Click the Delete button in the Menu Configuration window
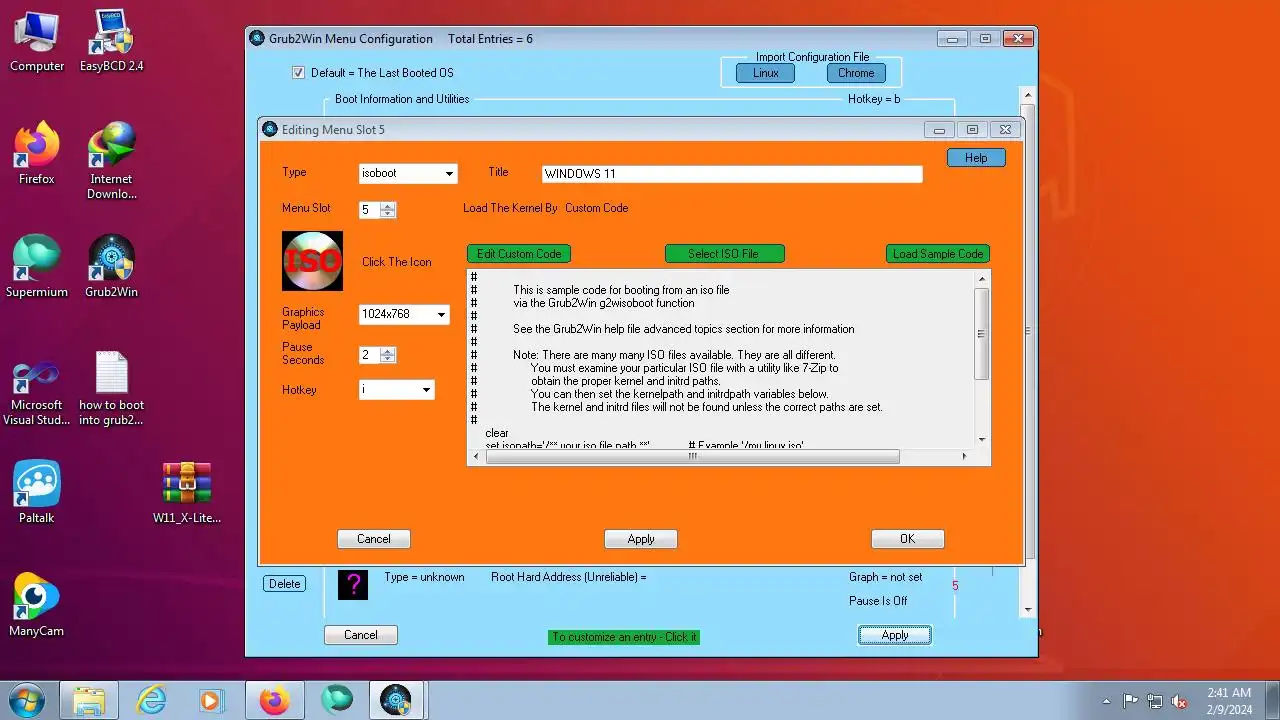This screenshot has width=1280, height=720. tap(285, 584)
